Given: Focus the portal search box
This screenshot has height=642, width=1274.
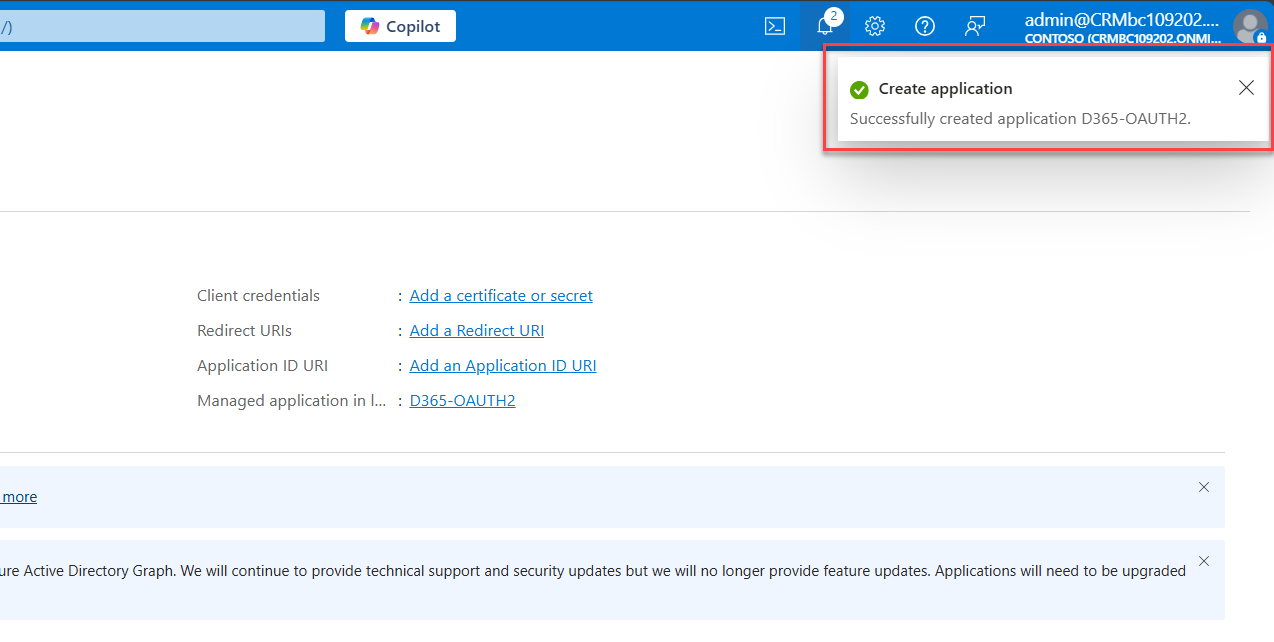Looking at the screenshot, I should click(x=162, y=26).
